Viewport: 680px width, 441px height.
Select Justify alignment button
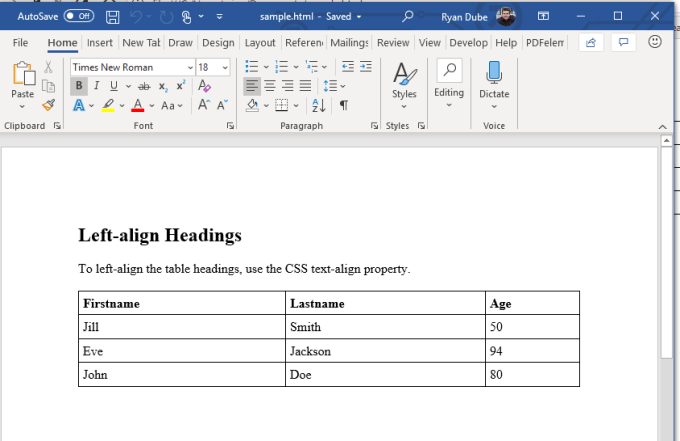pyautogui.click(x=305, y=86)
